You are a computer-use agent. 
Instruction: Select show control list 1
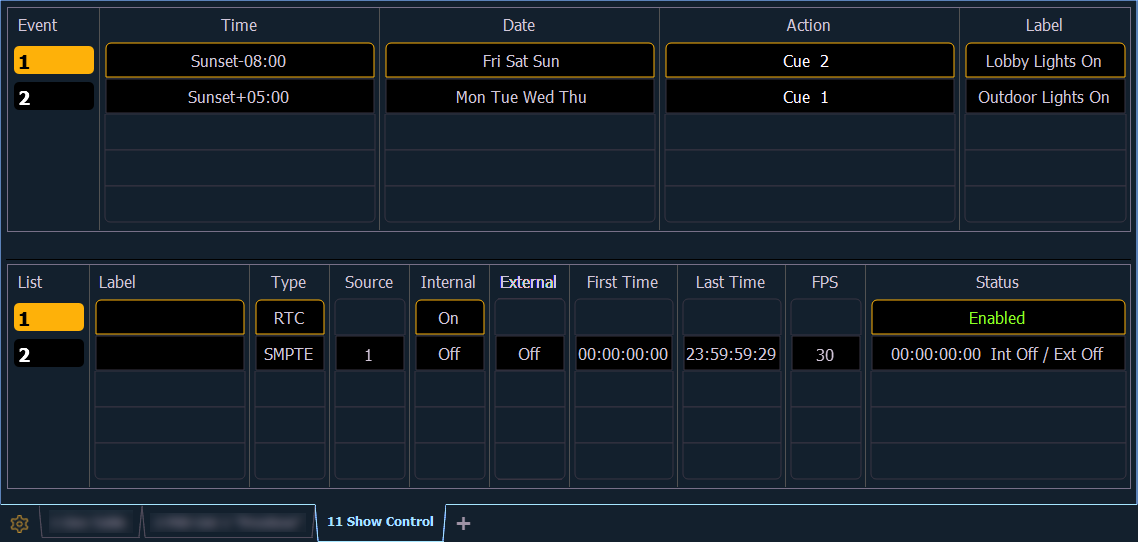click(x=49, y=318)
